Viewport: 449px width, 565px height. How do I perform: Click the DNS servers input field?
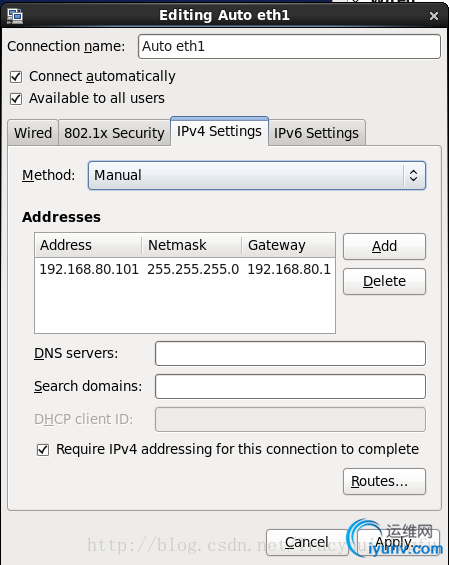point(290,353)
